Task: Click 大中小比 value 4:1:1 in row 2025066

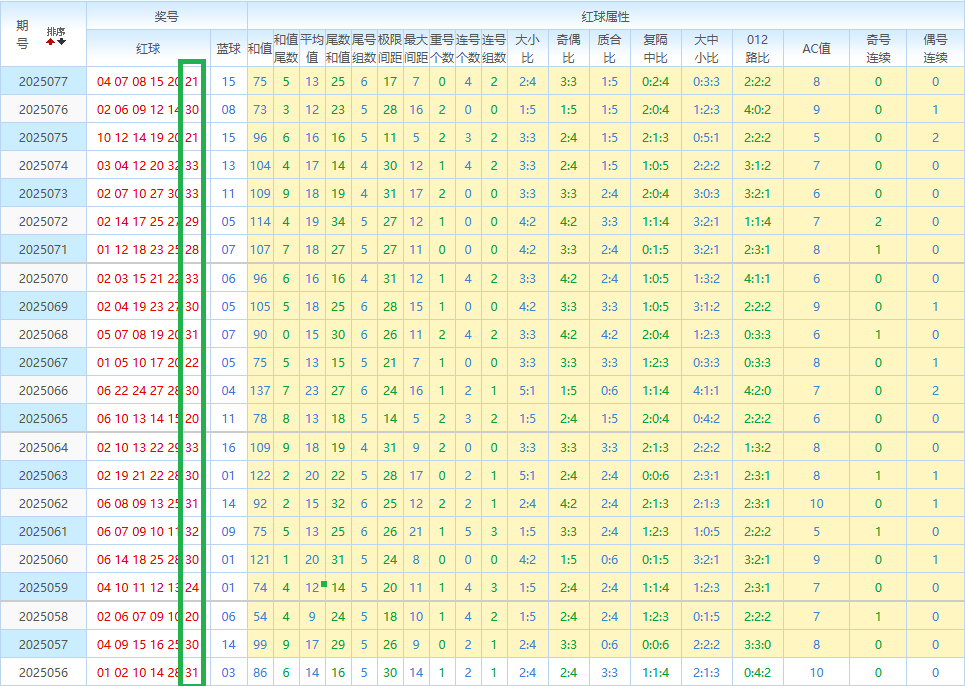Action: pyautogui.click(x=707, y=391)
